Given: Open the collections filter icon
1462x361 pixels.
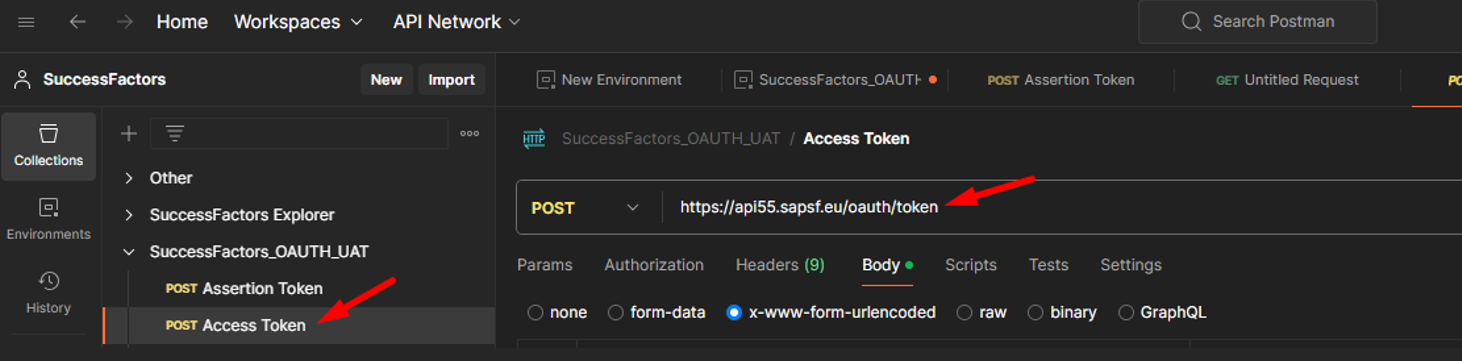Looking at the screenshot, I should (174, 133).
